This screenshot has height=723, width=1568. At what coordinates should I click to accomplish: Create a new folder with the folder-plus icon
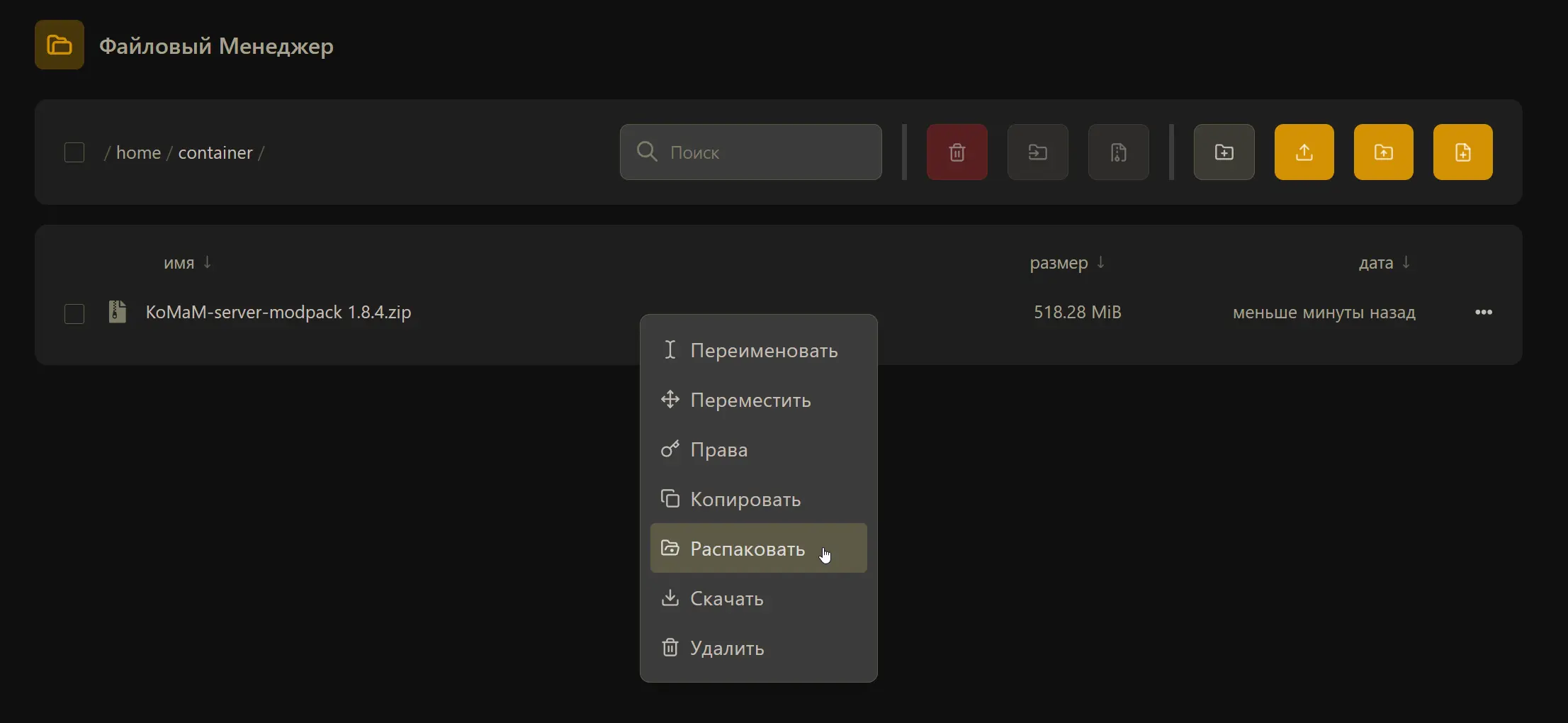[x=1224, y=152]
